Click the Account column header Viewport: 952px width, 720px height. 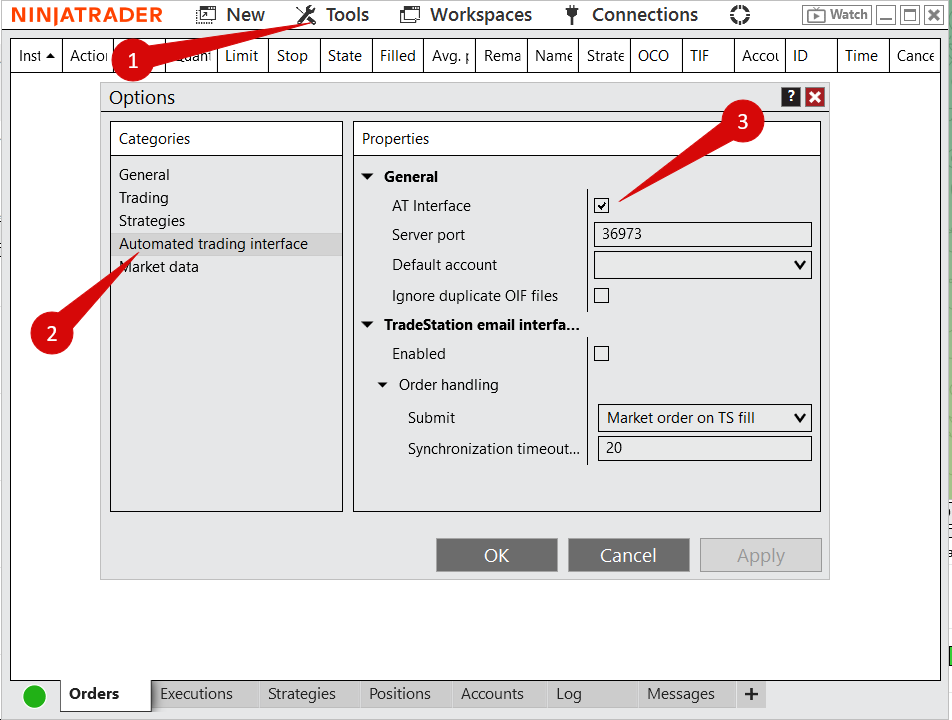[760, 56]
